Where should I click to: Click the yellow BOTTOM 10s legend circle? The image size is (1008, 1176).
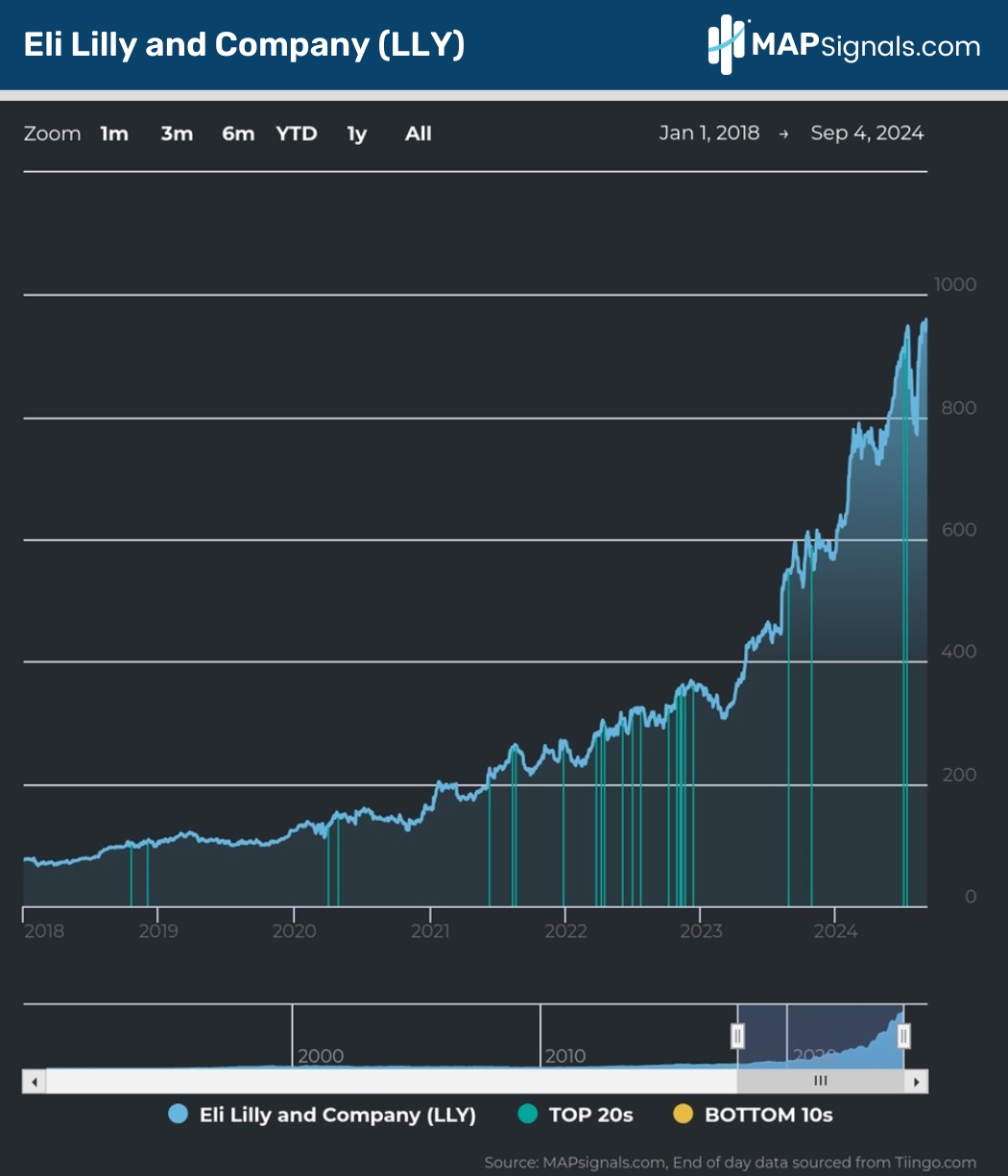point(683,1115)
